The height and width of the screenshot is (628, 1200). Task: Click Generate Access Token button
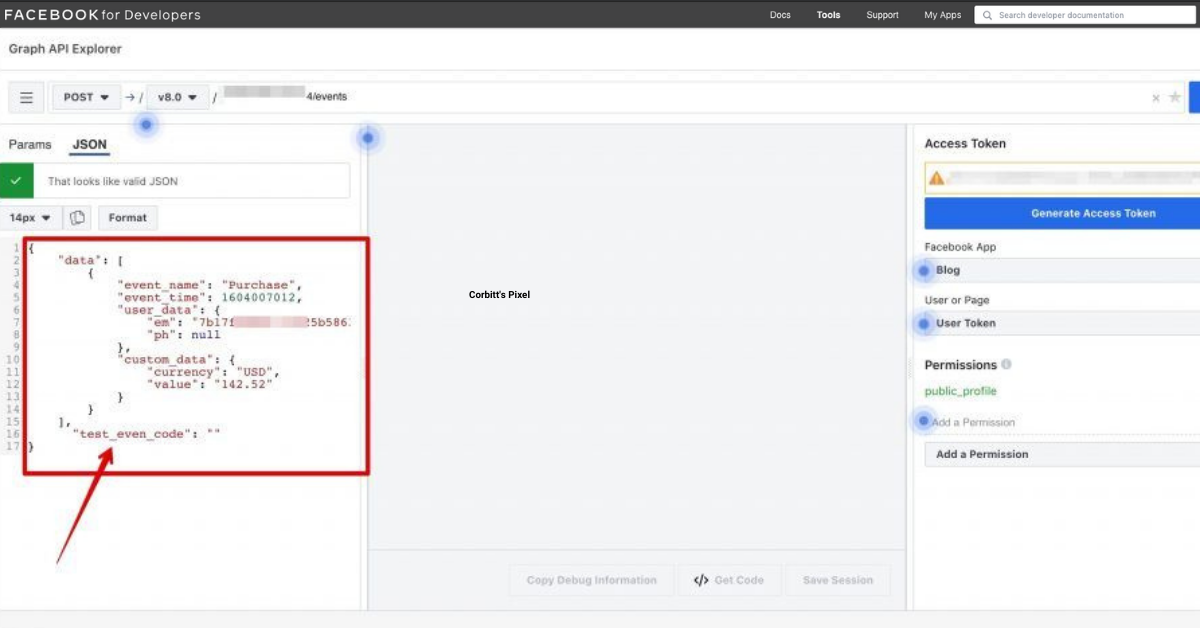(x=1062, y=213)
